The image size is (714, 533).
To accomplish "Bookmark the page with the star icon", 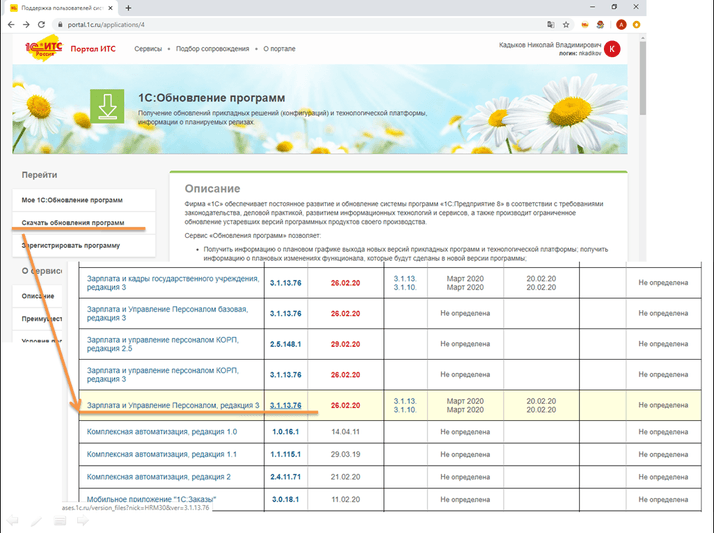I will pyautogui.click(x=568, y=24).
